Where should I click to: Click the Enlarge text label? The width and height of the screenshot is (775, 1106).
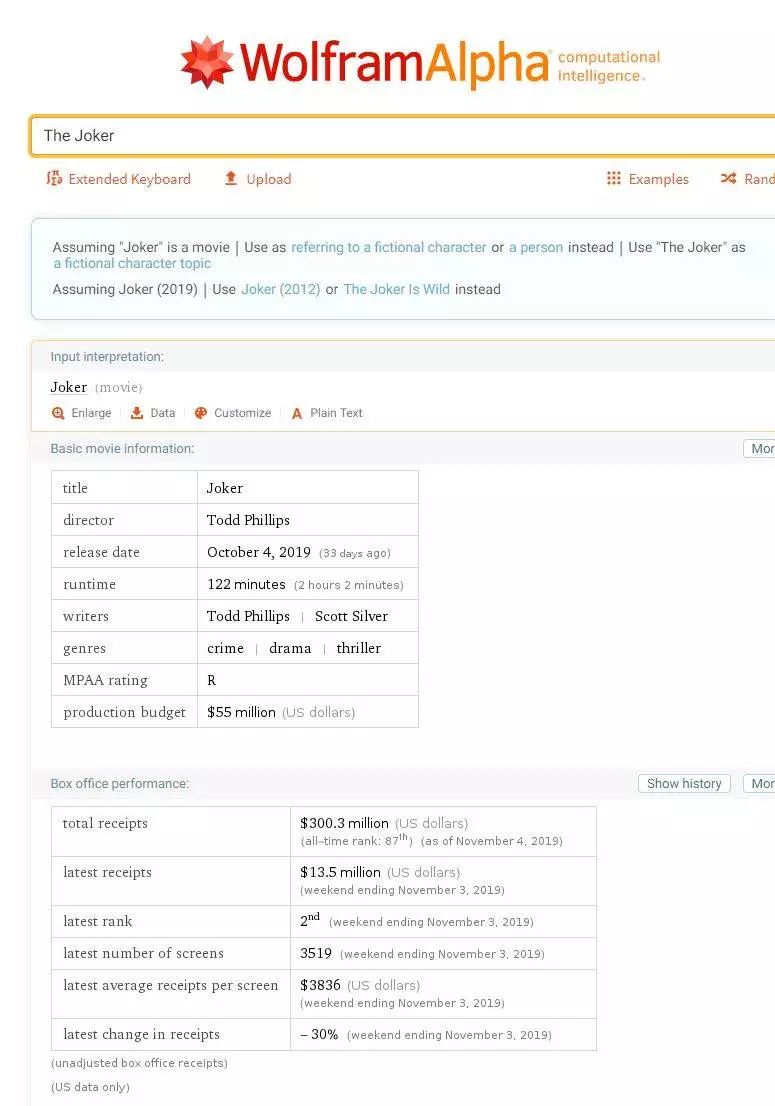(92, 413)
